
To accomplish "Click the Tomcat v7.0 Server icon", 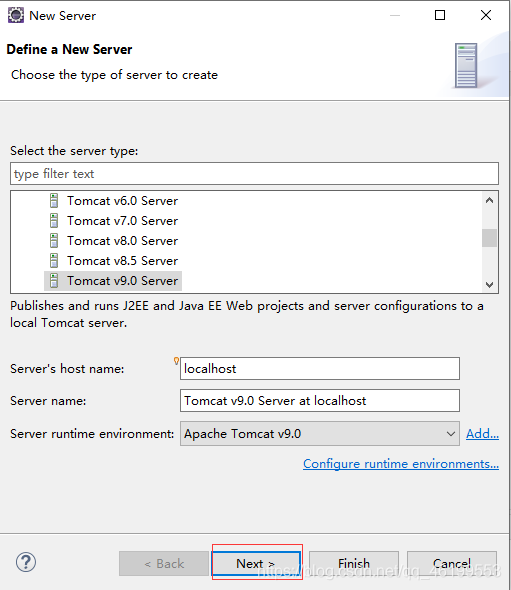I will click(54, 220).
